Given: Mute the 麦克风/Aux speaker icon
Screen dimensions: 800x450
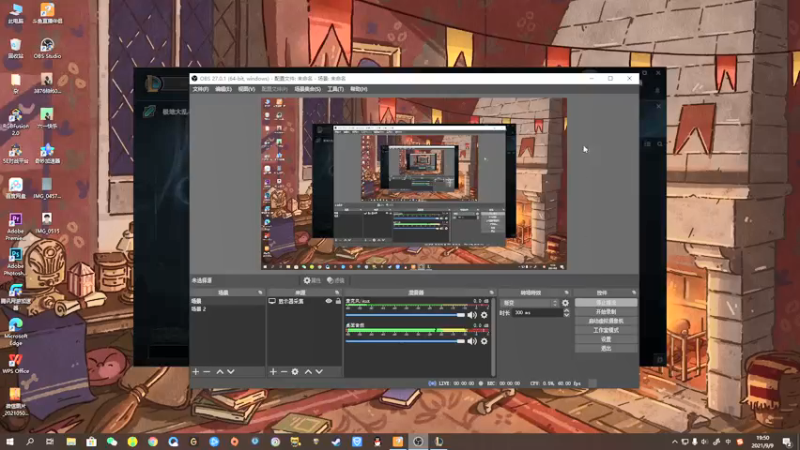Looking at the screenshot, I should [472, 315].
